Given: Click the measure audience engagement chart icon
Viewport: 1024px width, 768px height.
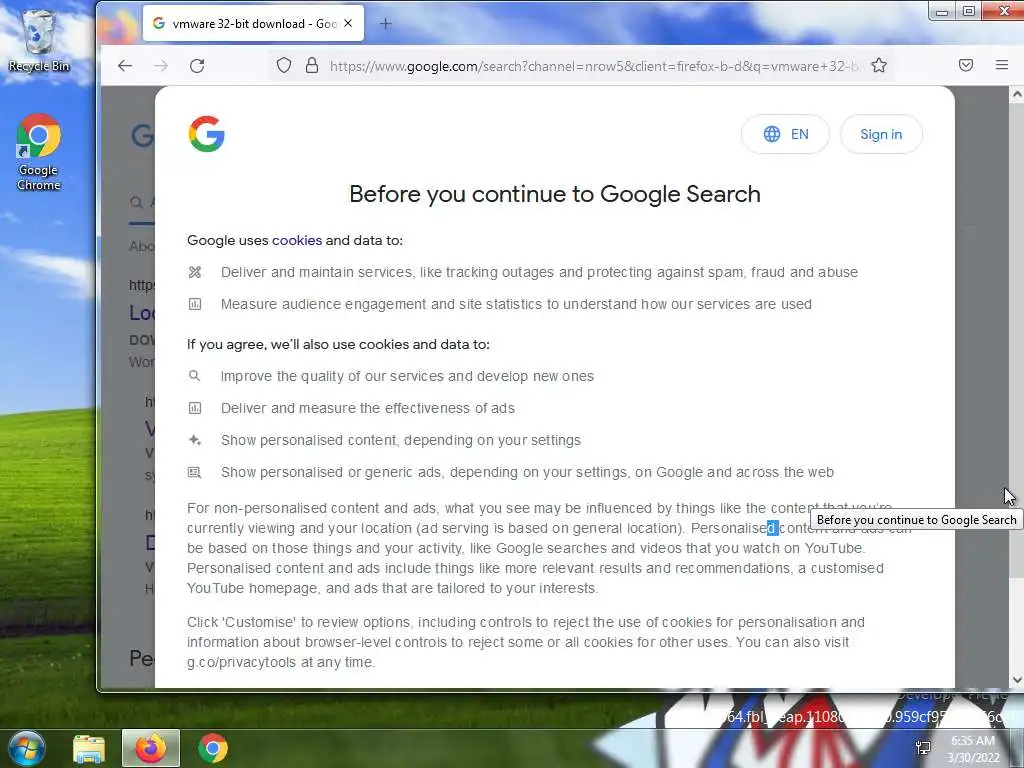Looking at the screenshot, I should 195,304.
